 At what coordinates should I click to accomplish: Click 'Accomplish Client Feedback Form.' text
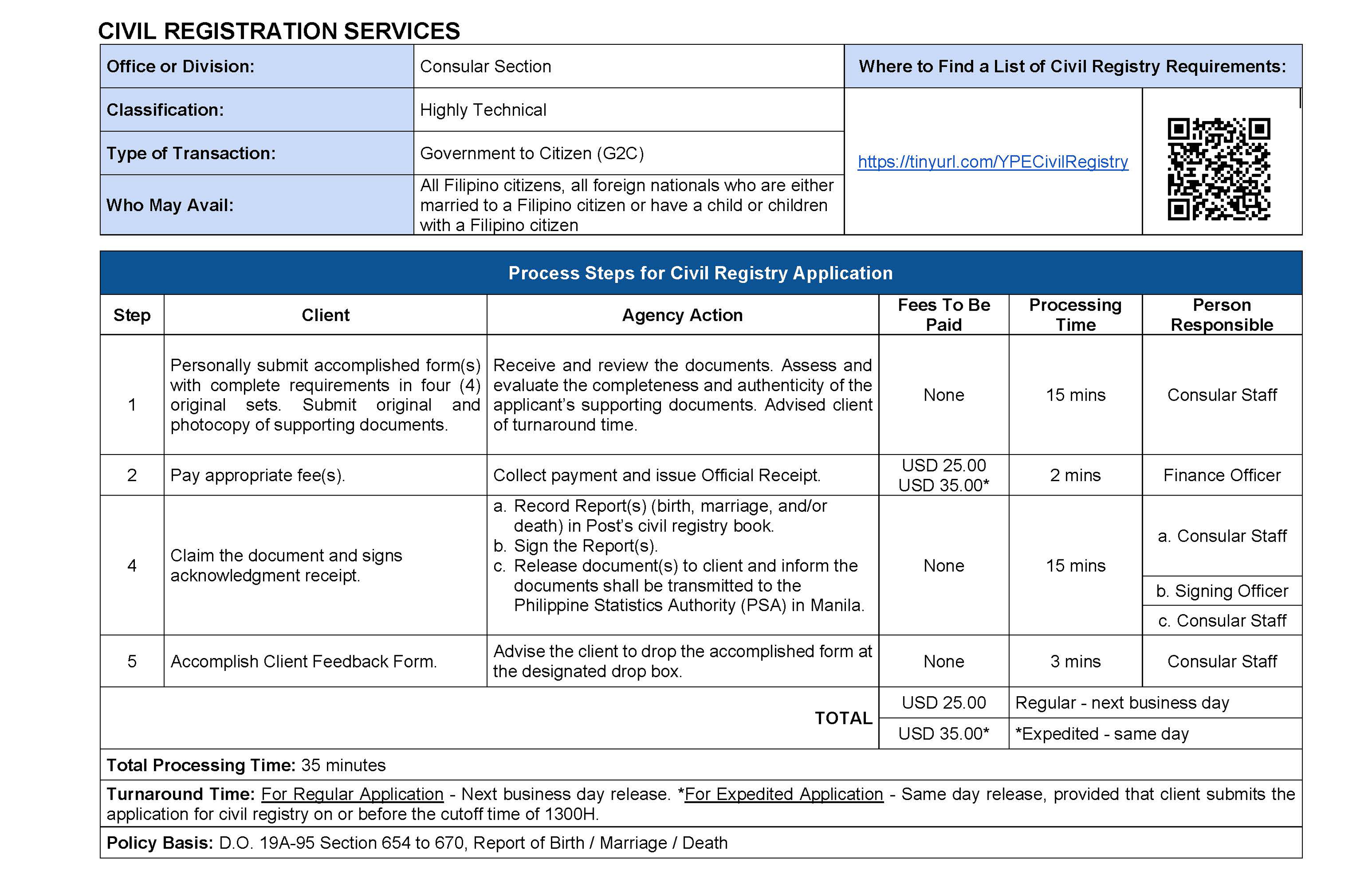(303, 661)
